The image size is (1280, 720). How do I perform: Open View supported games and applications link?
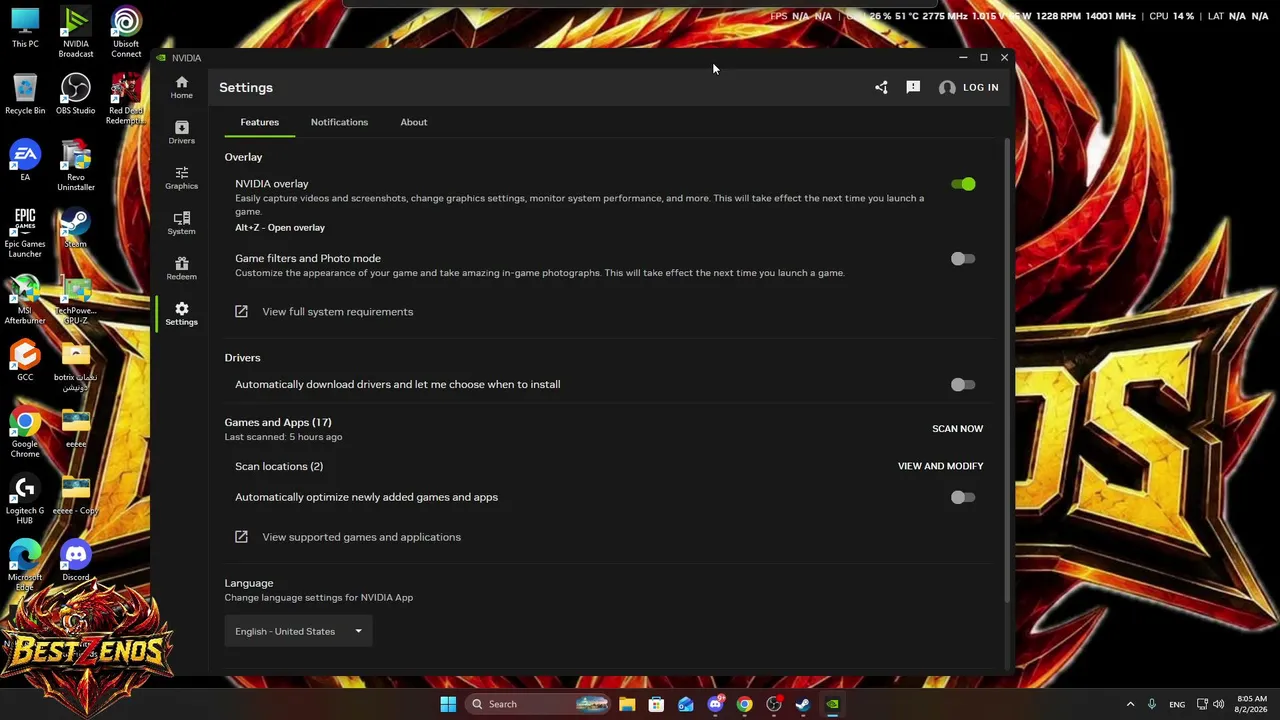click(348, 537)
